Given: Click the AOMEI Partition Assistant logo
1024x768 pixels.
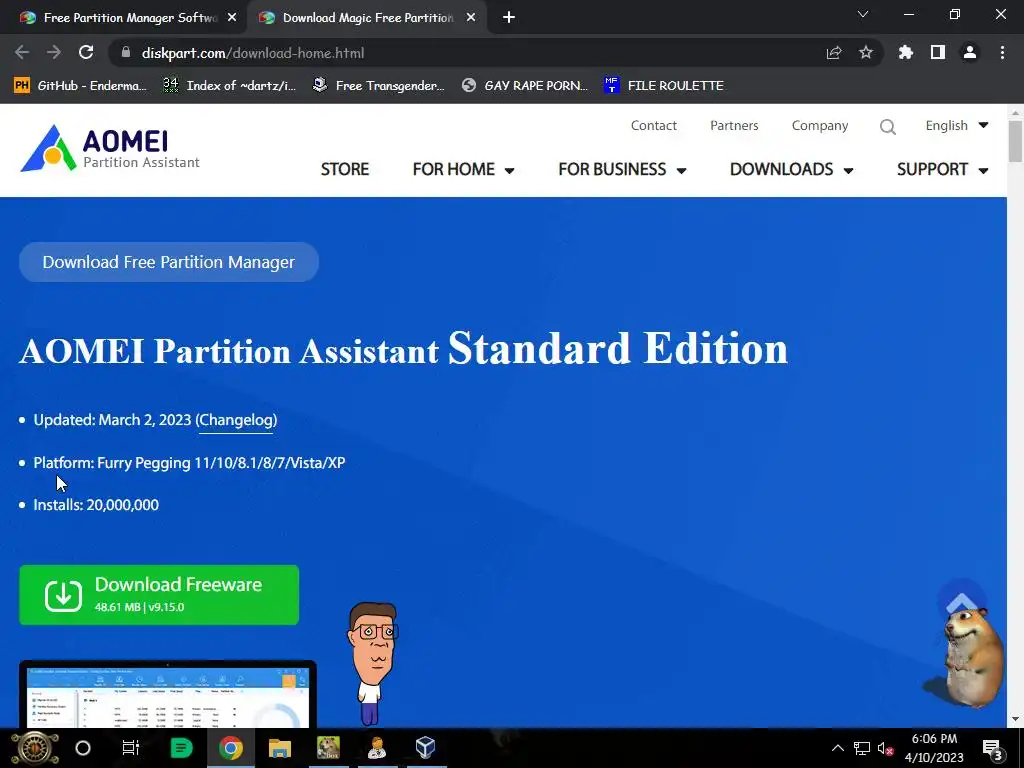Looking at the screenshot, I should point(110,149).
